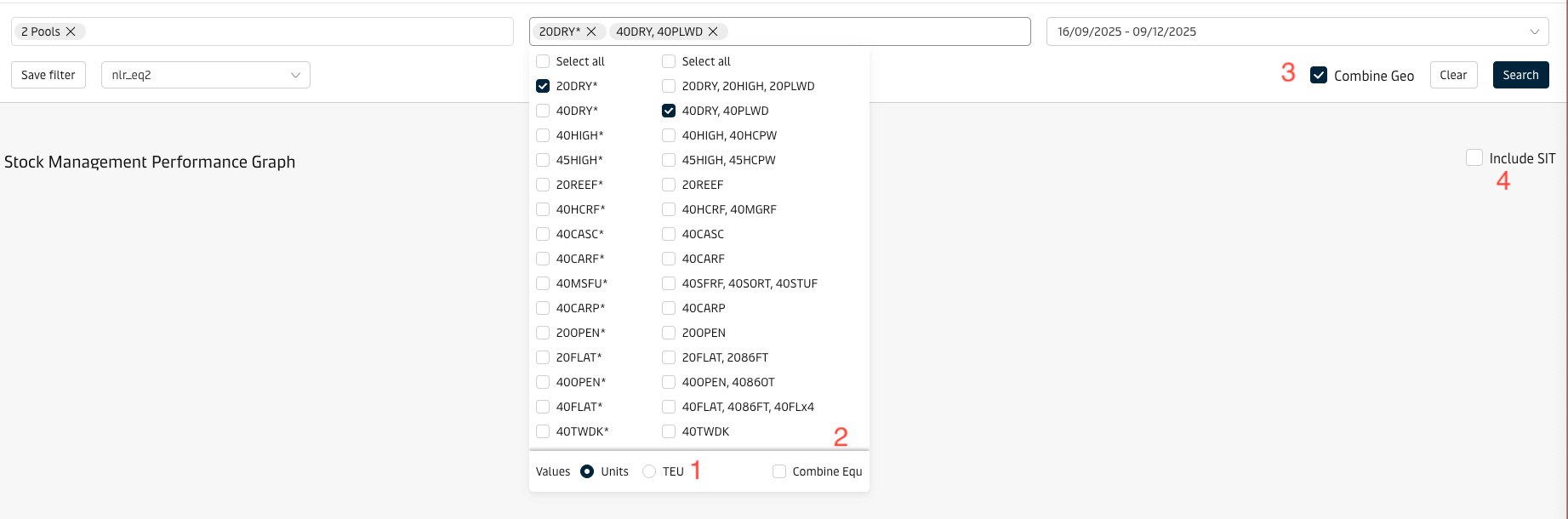Click into the equipment type input field
1568x519 pixels.
tap(876, 31)
